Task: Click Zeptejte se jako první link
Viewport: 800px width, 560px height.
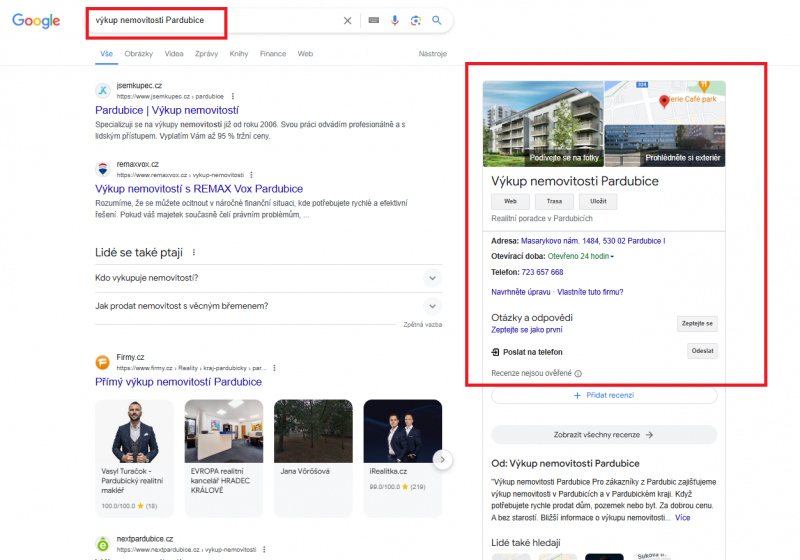Action: 527,330
